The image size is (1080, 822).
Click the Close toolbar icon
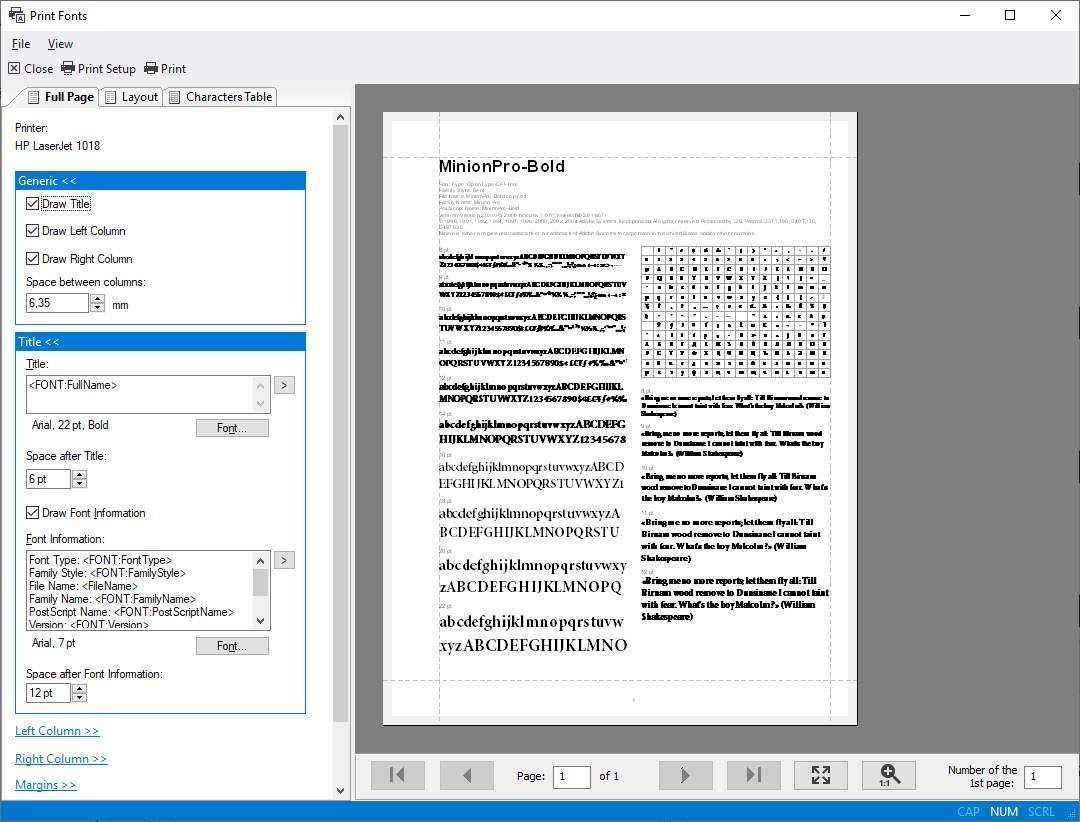coord(30,68)
